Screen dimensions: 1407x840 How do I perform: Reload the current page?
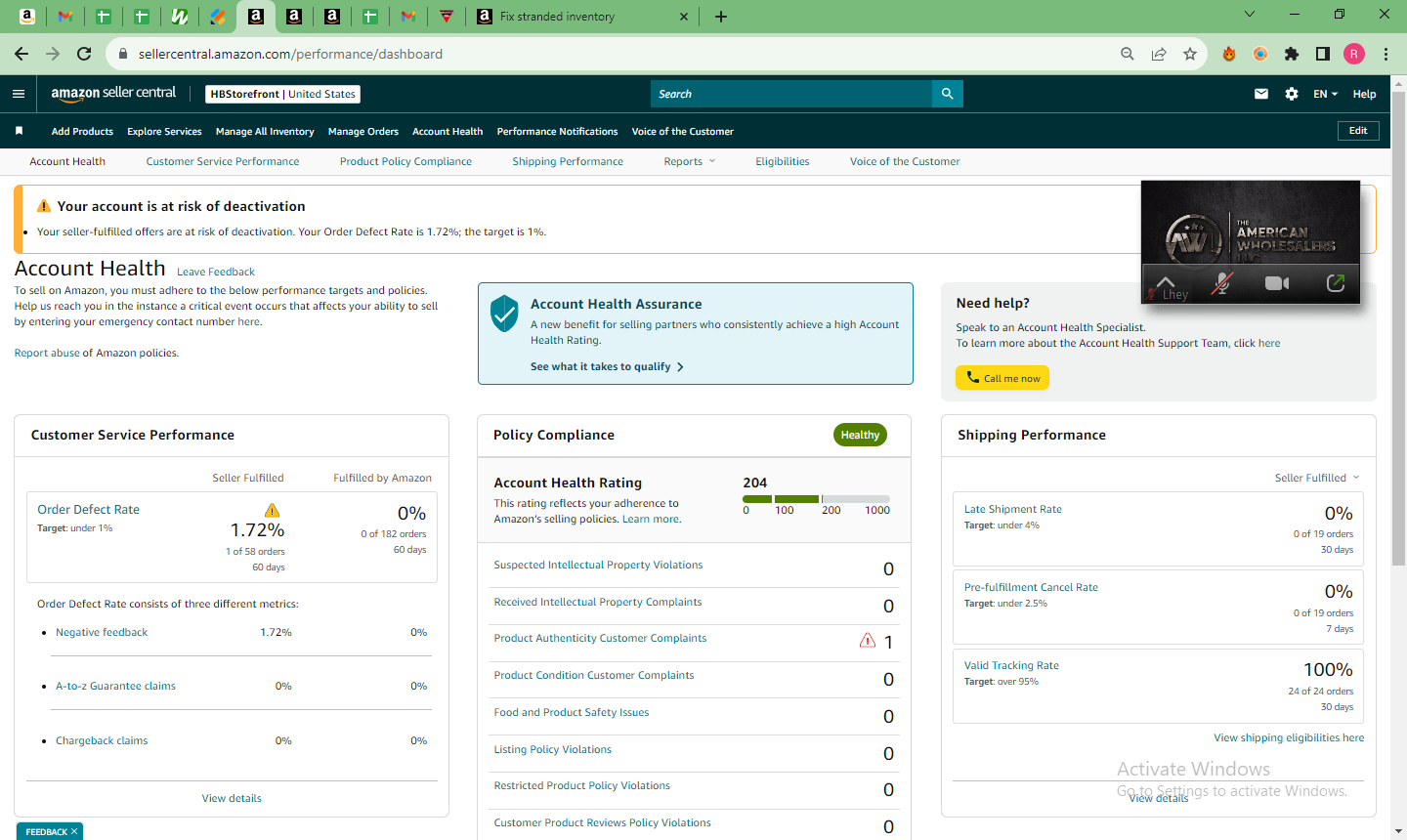click(84, 54)
